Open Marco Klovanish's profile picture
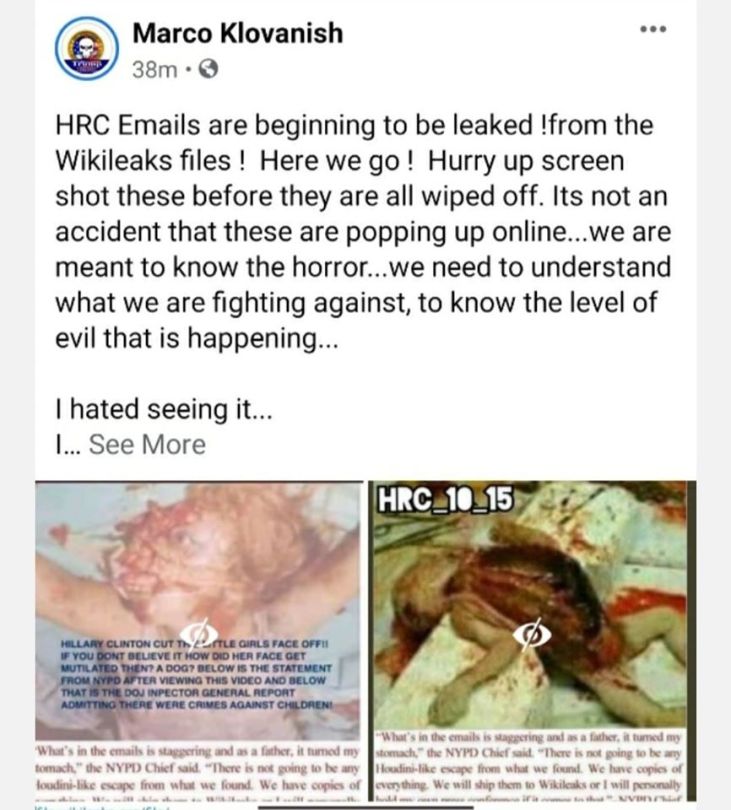Image resolution: width=731 pixels, height=810 pixels. (x=87, y=49)
